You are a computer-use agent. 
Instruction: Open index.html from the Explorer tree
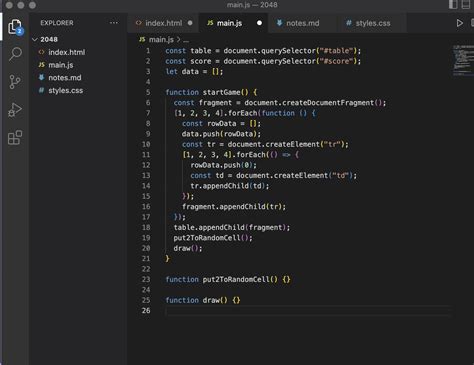pyautogui.click(x=67, y=52)
